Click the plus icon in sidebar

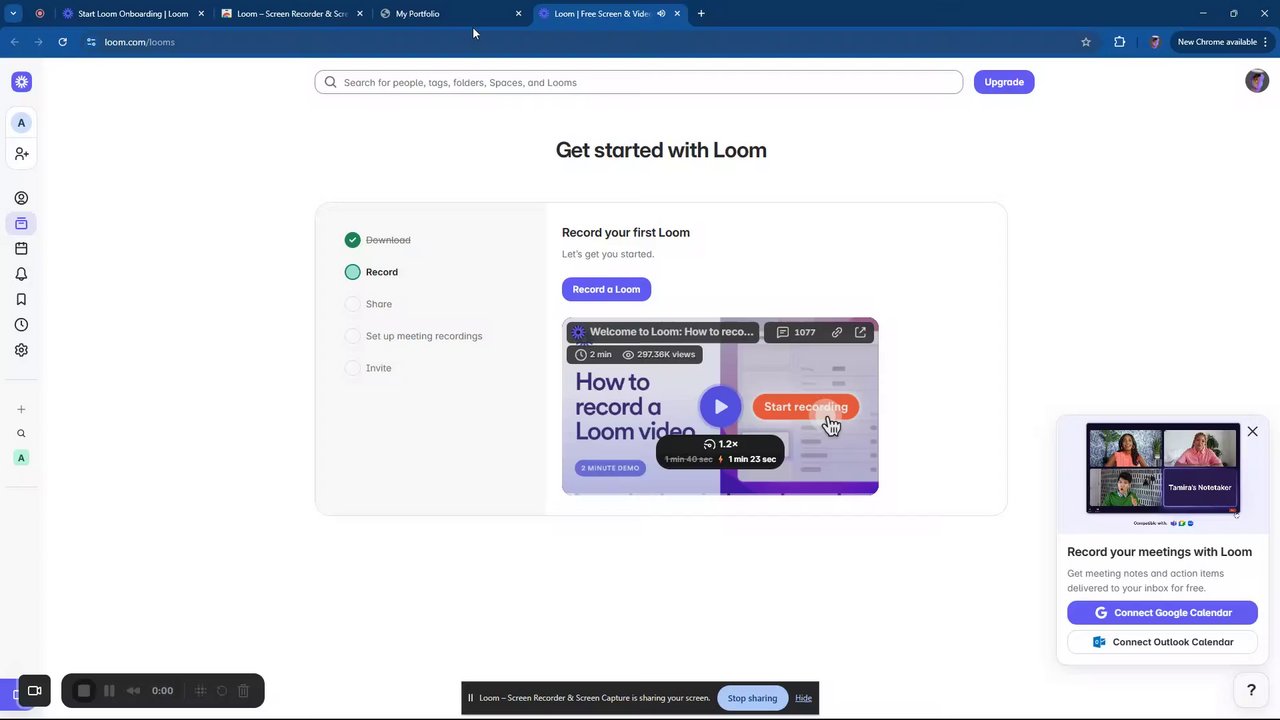pos(21,409)
